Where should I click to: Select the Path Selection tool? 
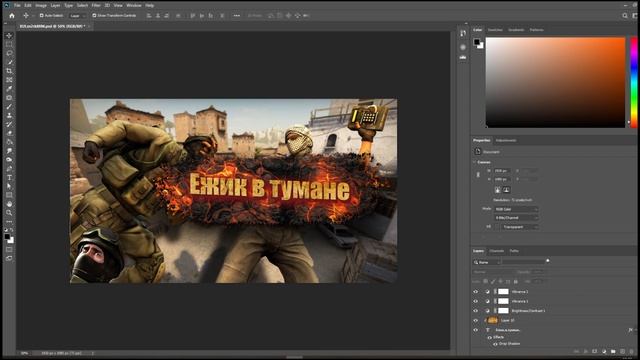click(9, 187)
